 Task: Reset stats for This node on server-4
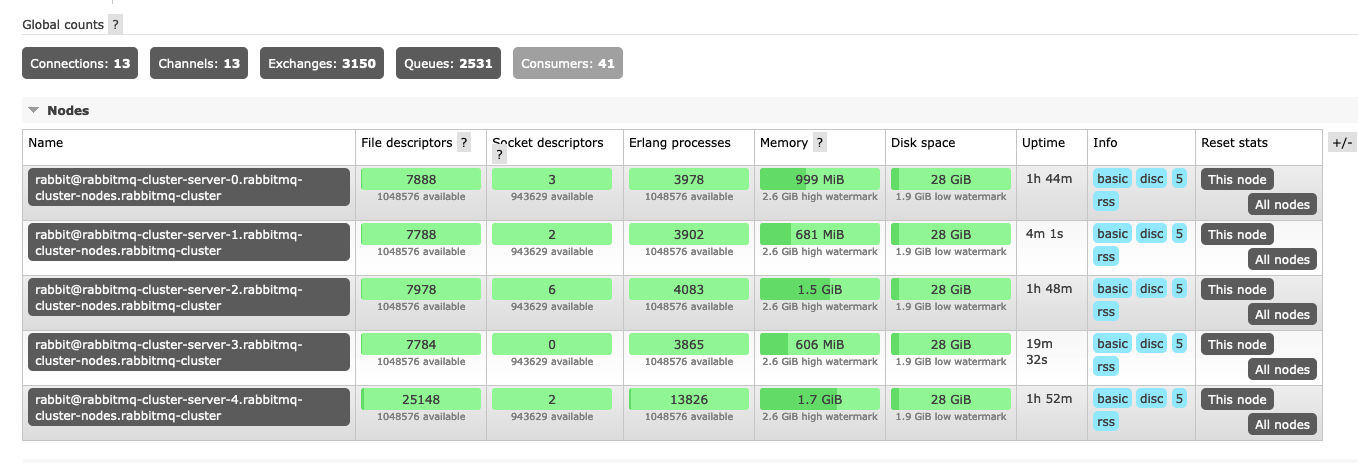(1237, 400)
